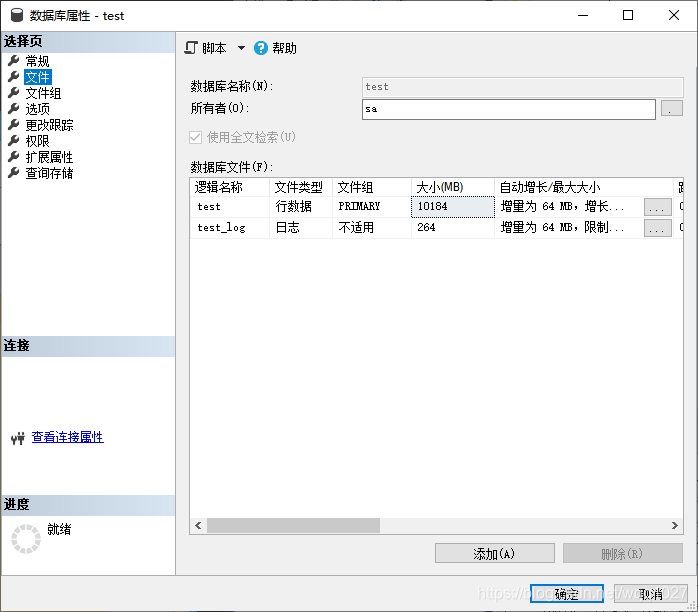Image resolution: width=698 pixels, height=612 pixels.
Task: Click the 脚本 toolbar button
Action: [206, 48]
